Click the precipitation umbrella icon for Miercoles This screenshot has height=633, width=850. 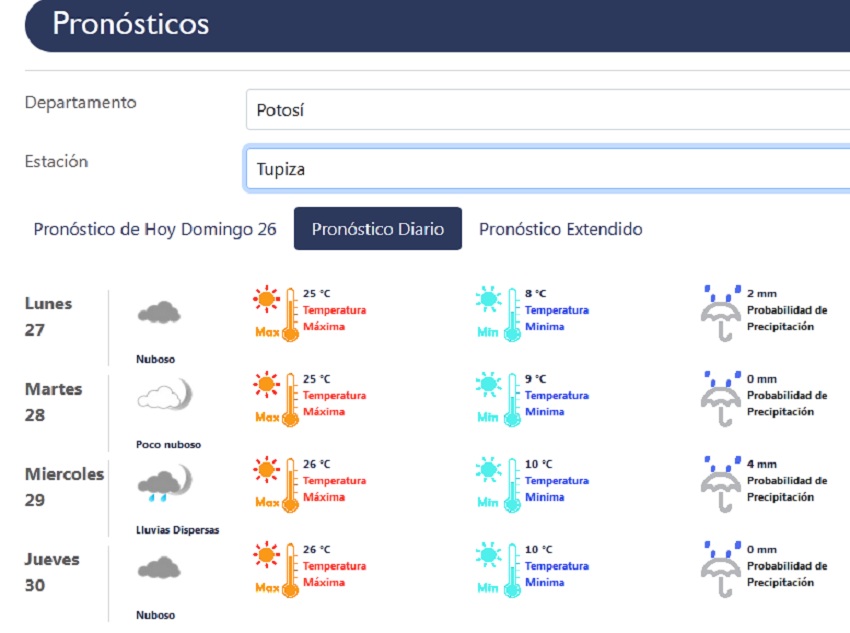pos(720,485)
